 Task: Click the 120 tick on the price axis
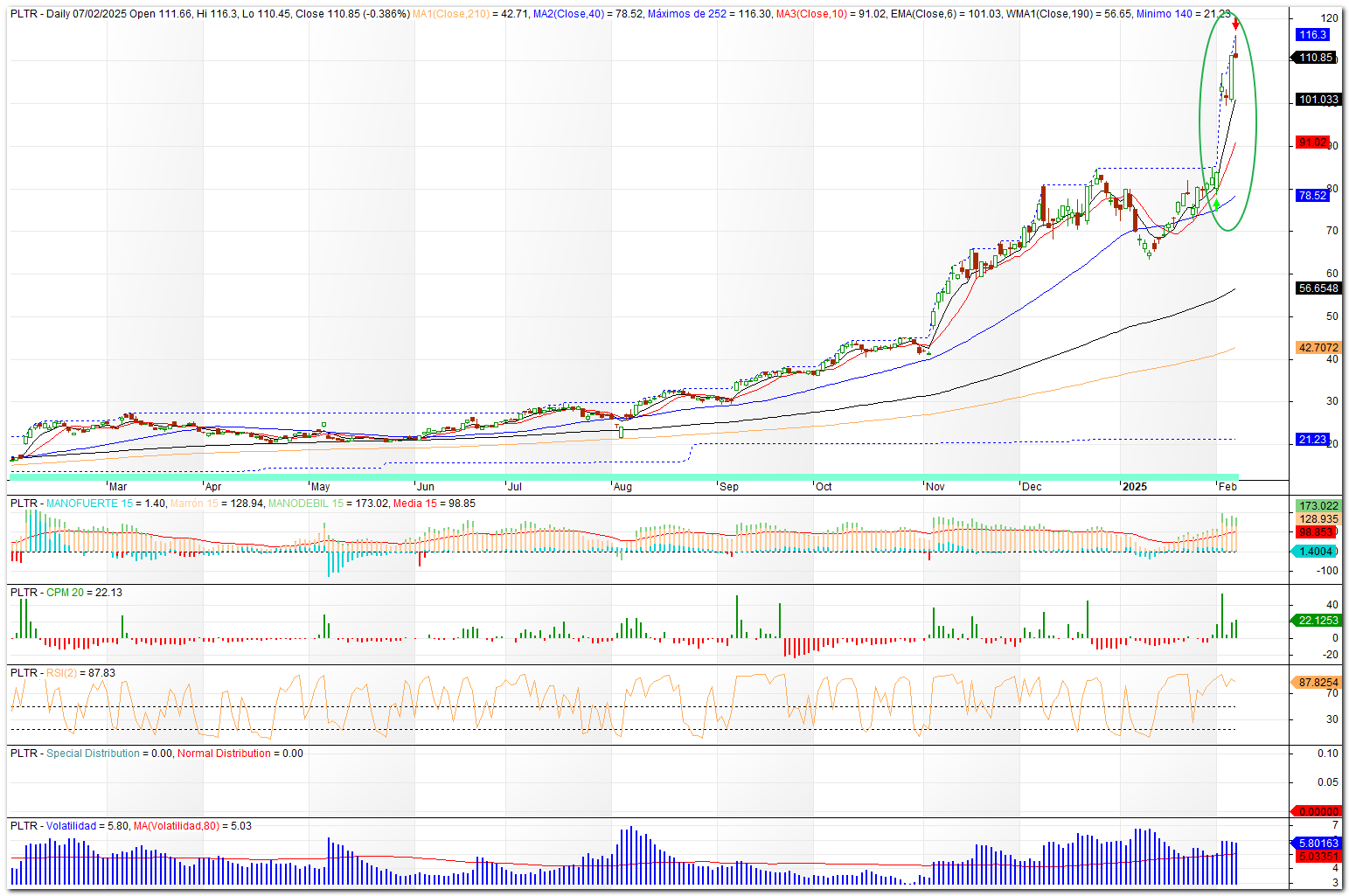click(x=1329, y=18)
